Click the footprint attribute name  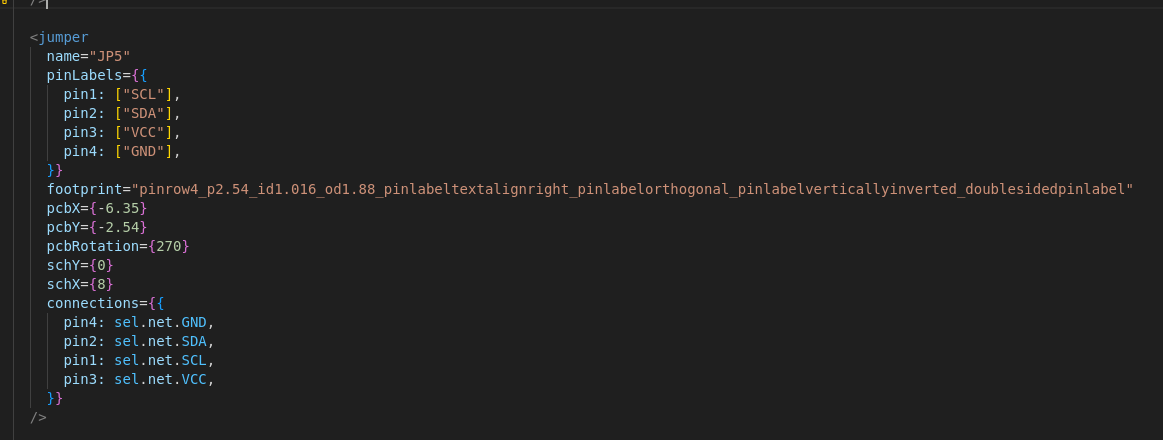click(x=84, y=189)
